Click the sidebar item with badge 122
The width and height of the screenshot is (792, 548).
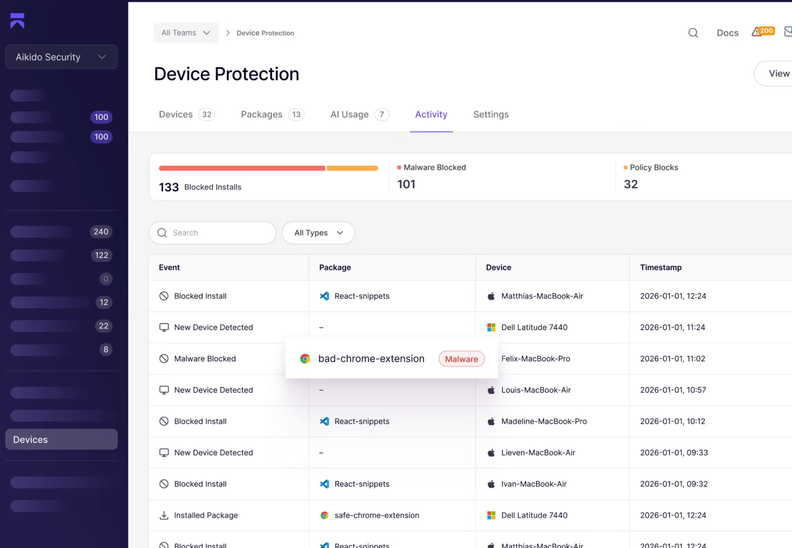coord(61,255)
